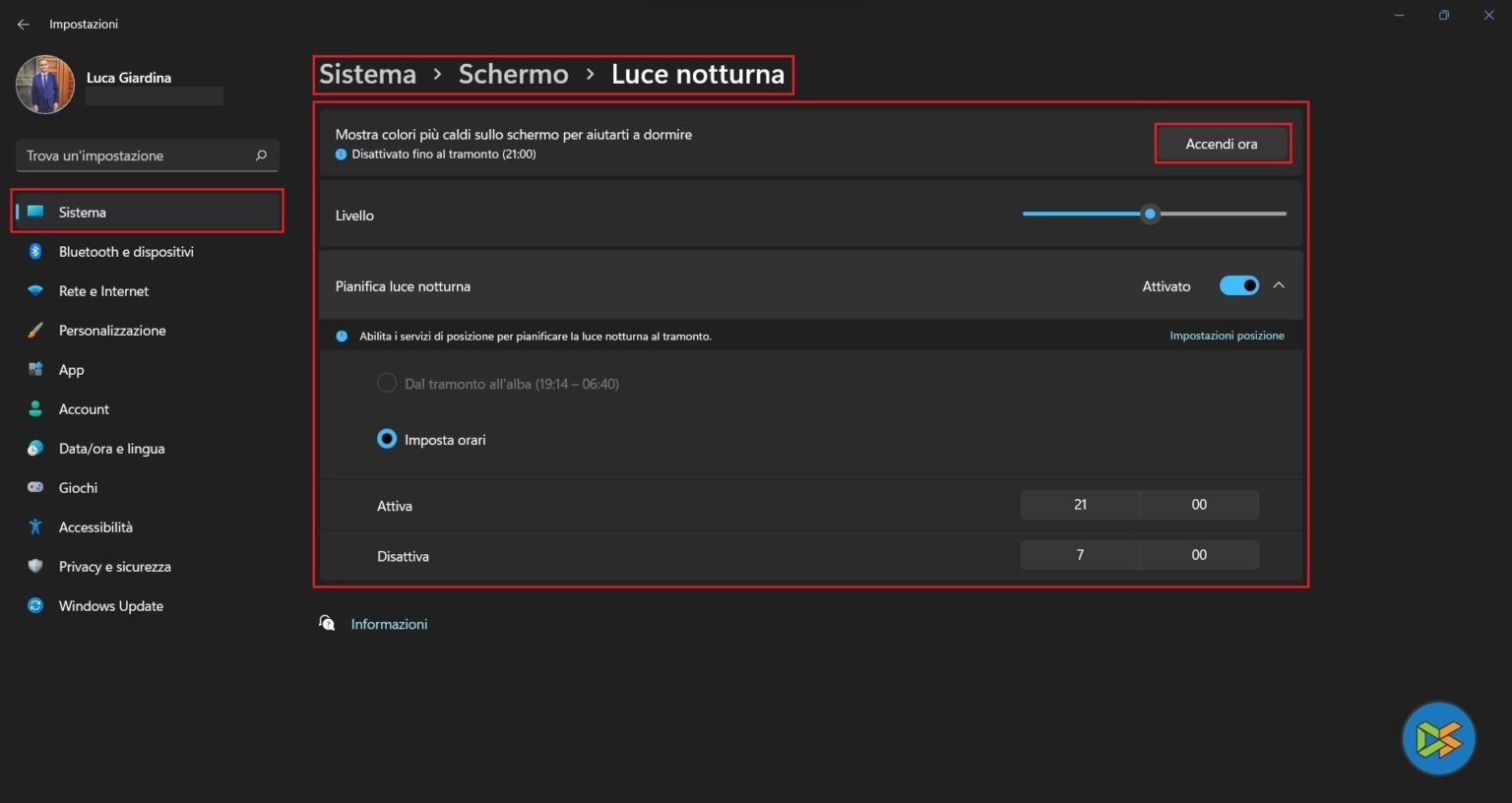The image size is (1512, 803).
Task: Click the search magnifier icon
Action: click(x=261, y=155)
